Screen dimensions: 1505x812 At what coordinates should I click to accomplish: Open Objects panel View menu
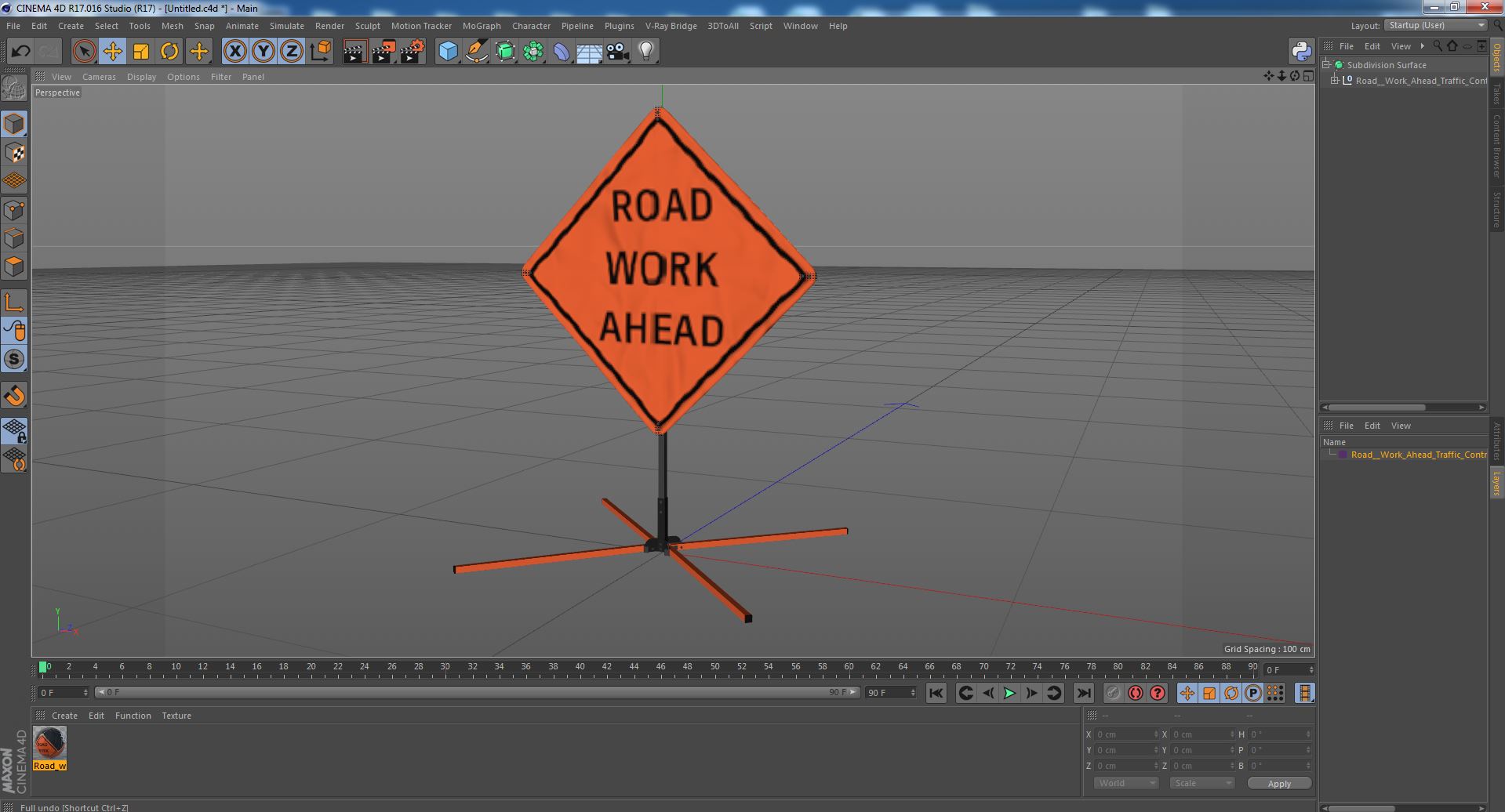tap(1400, 46)
